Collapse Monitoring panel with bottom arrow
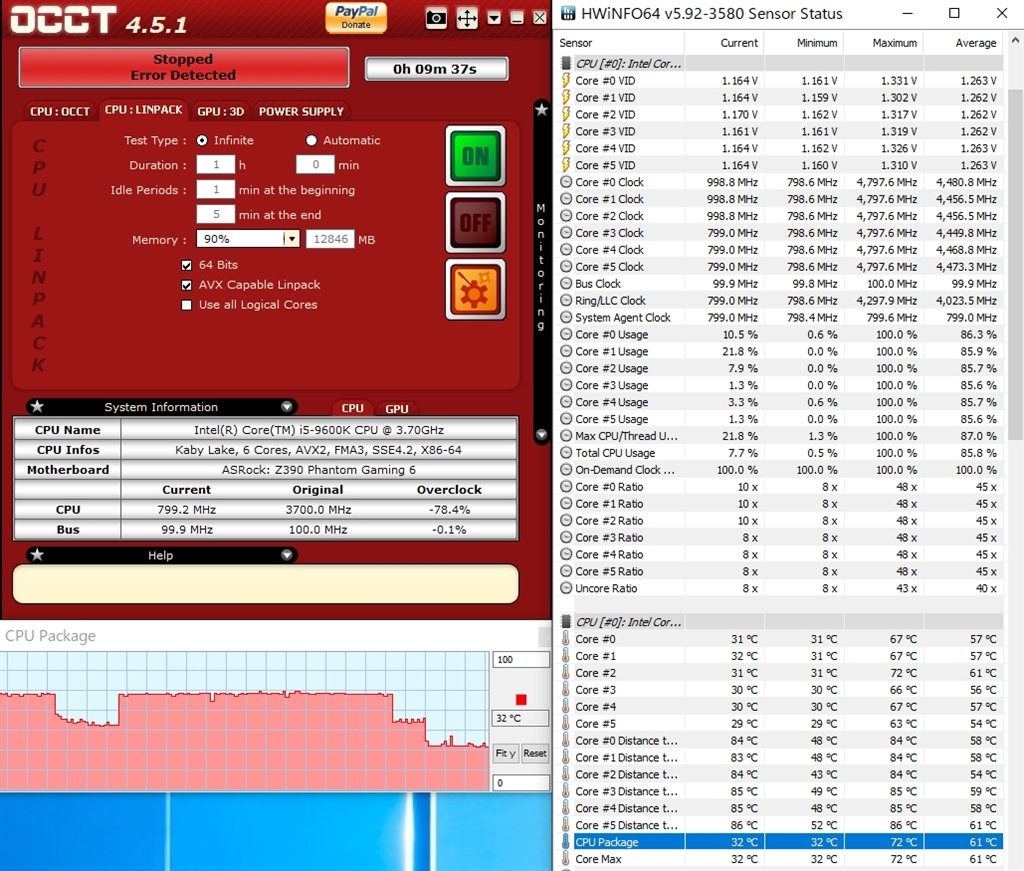This screenshot has height=871, width=1024. pos(541,434)
